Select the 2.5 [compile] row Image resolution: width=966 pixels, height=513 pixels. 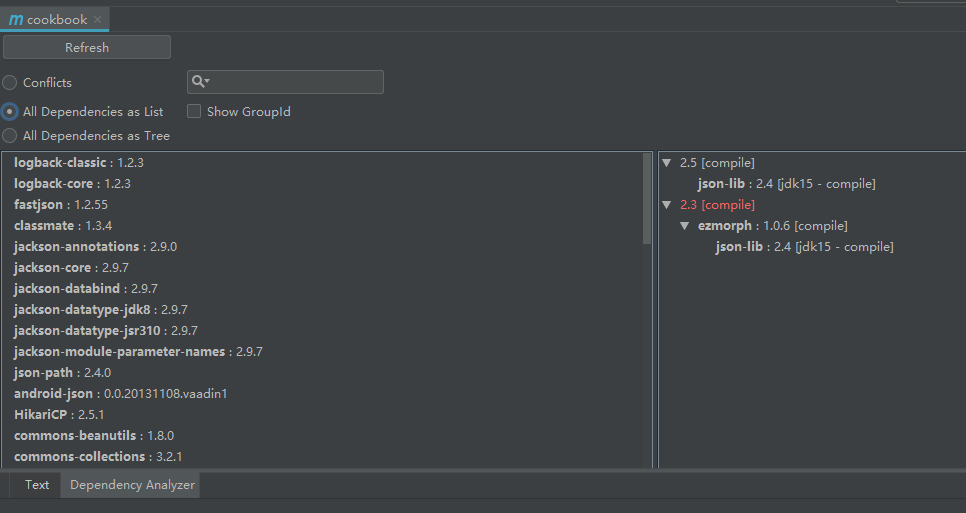[717, 163]
